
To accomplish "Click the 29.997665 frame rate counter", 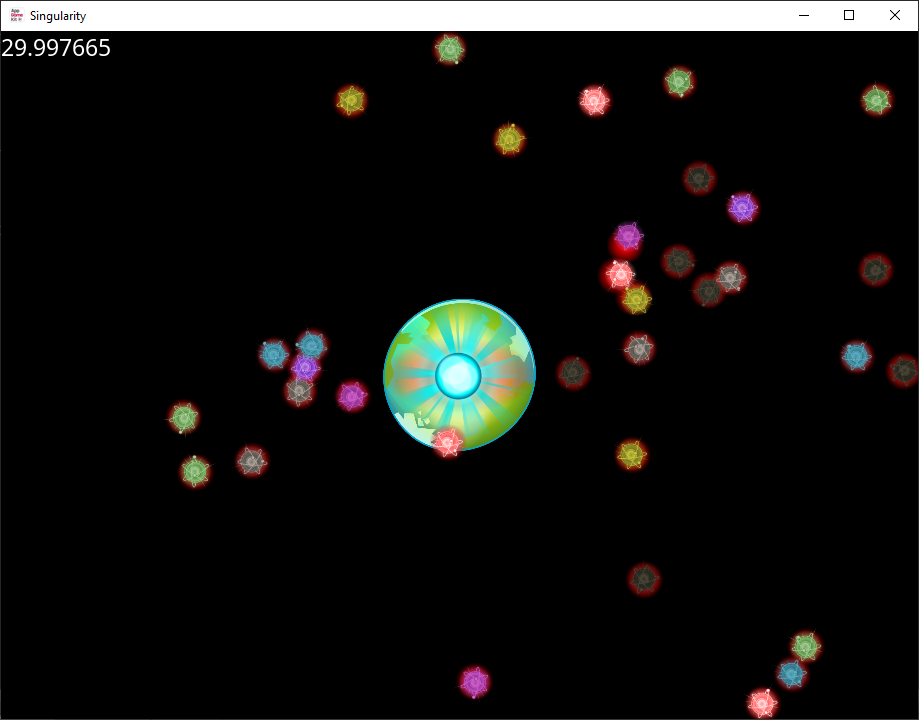I will pyautogui.click(x=56, y=48).
